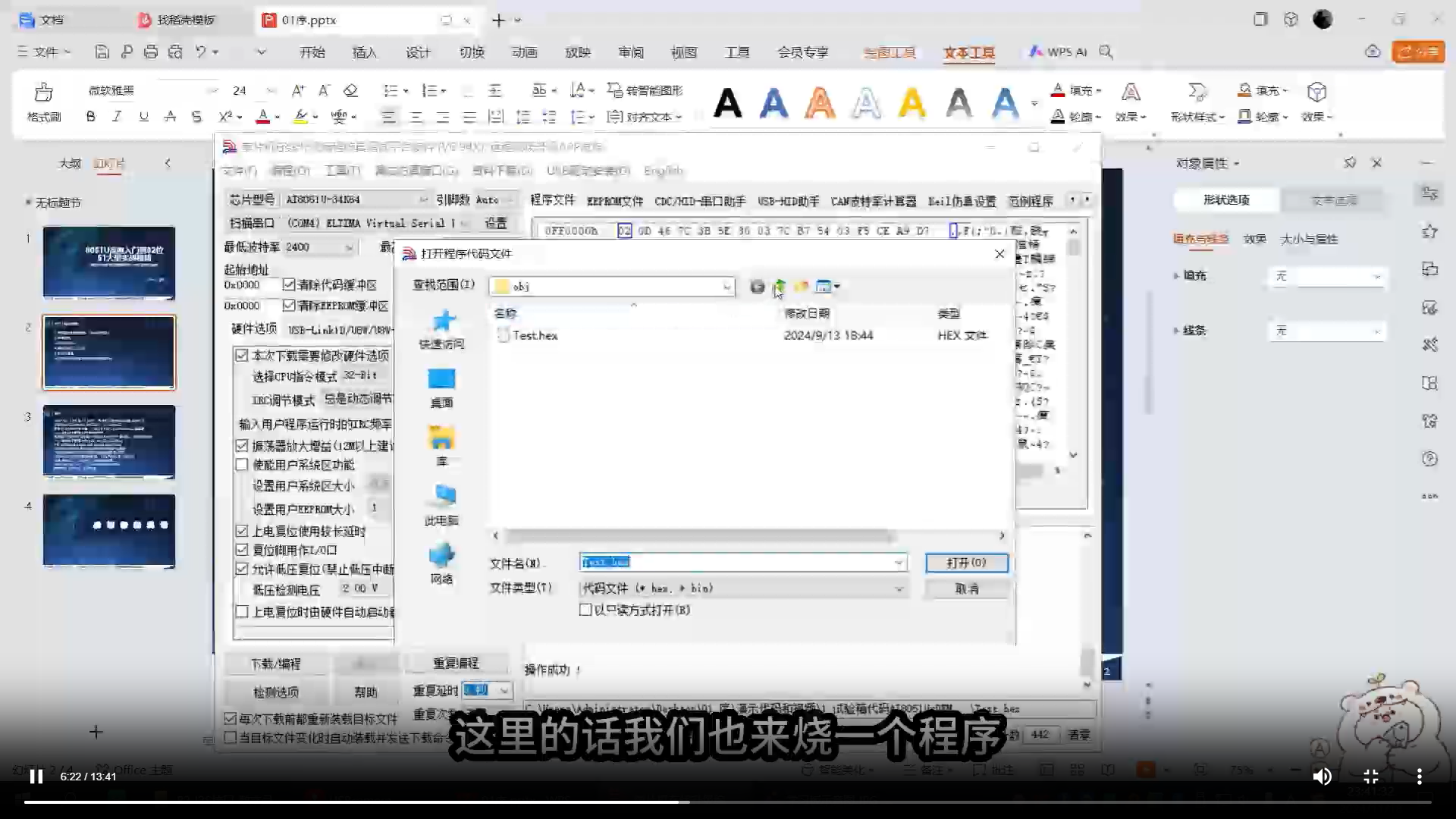1456x819 pixels.
Task: Pin the object properties panel
Action: point(1350,163)
